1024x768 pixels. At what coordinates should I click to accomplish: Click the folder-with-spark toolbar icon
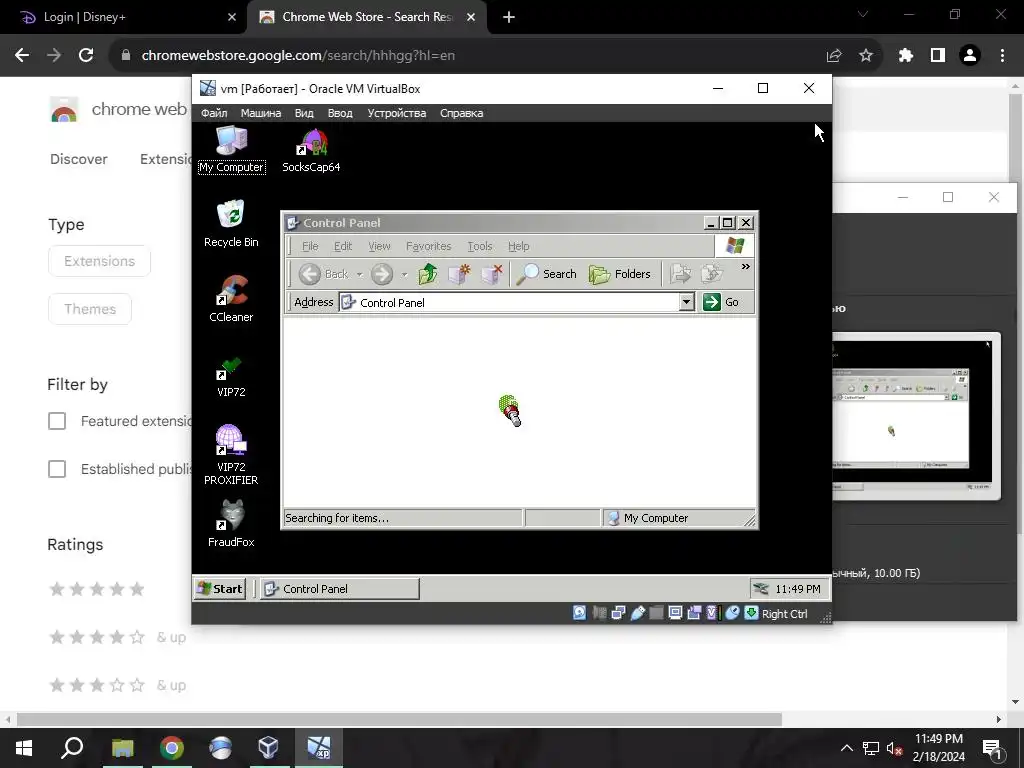(460, 274)
